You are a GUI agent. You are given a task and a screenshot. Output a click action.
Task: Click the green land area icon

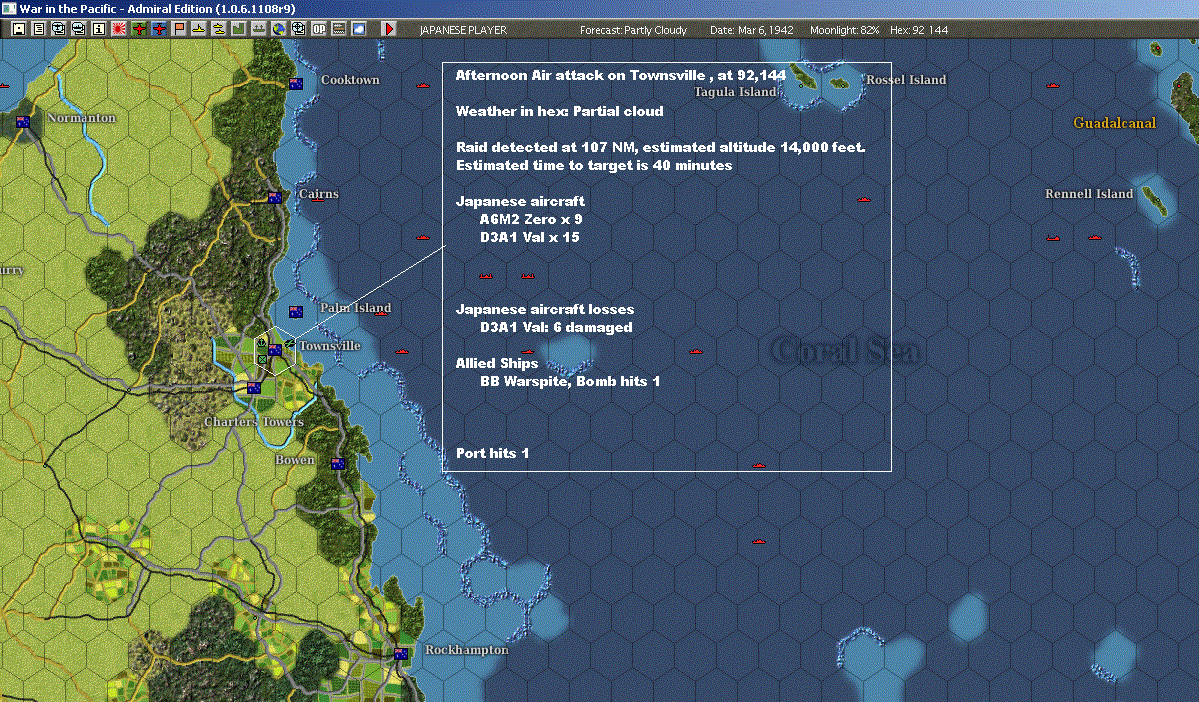pyautogui.click(x=239, y=29)
